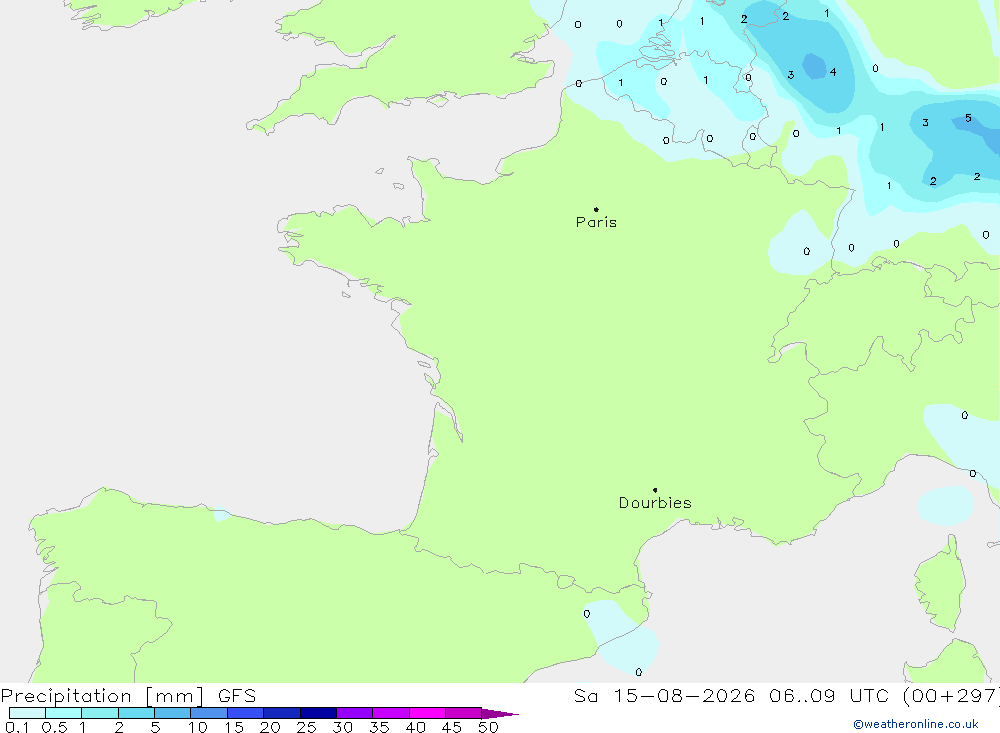1000x733 pixels.
Task: Click the '10' legend scale label
Action: tap(198, 727)
